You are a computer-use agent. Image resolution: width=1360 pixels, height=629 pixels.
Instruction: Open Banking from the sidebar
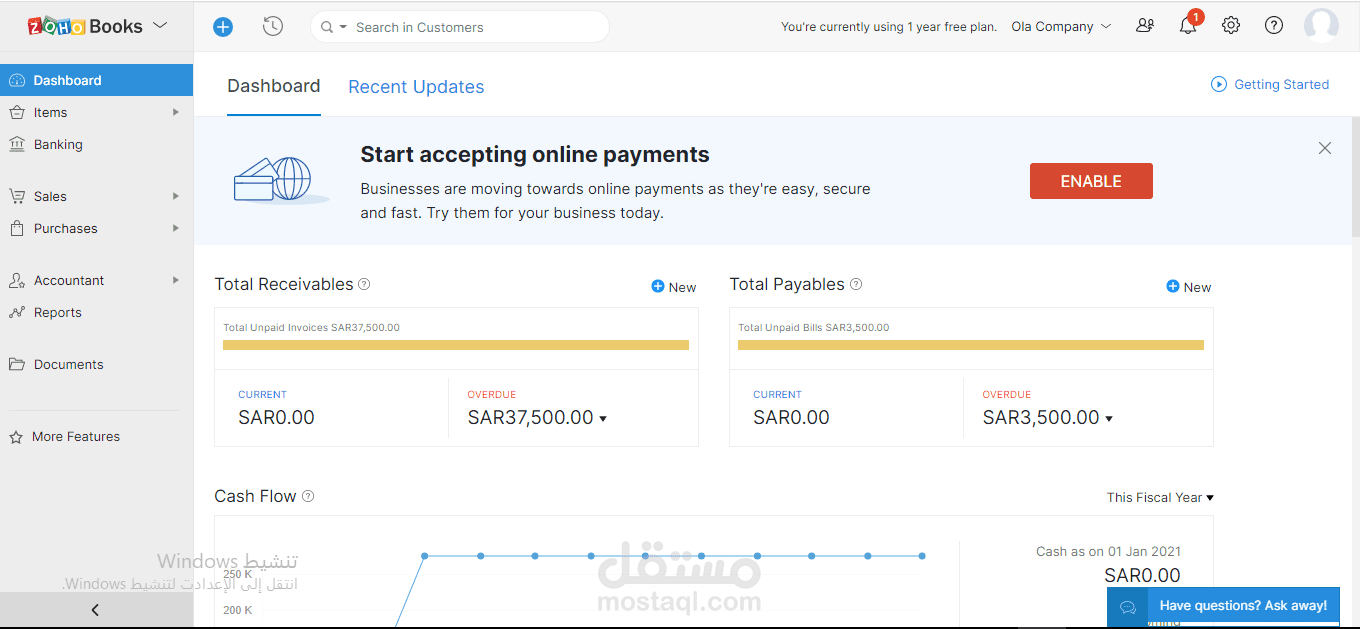60,144
